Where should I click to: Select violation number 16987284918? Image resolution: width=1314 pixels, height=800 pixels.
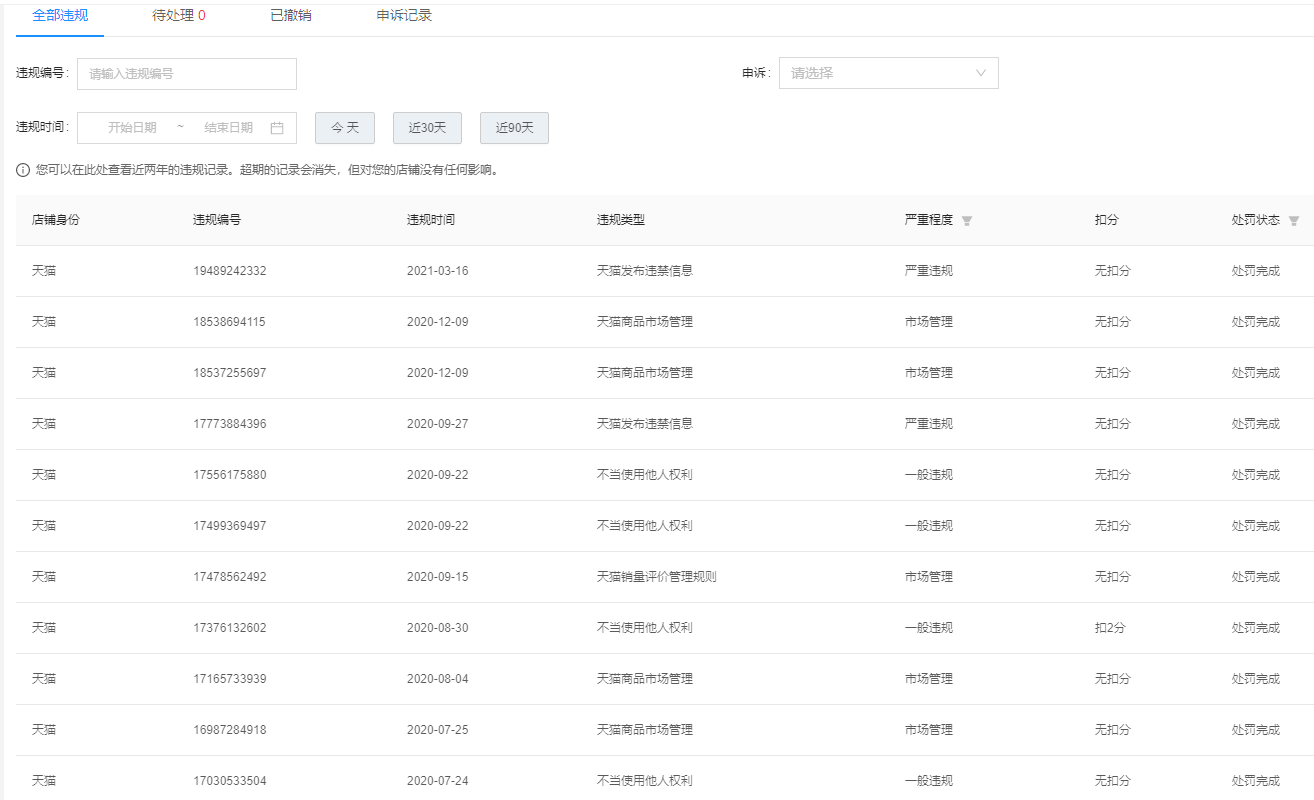(x=230, y=730)
